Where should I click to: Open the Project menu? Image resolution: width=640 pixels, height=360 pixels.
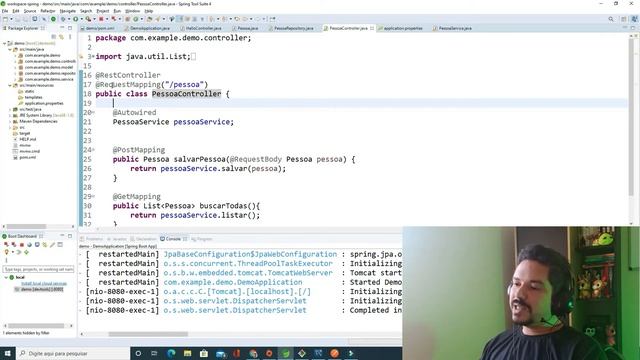pyautogui.click(x=102, y=11)
